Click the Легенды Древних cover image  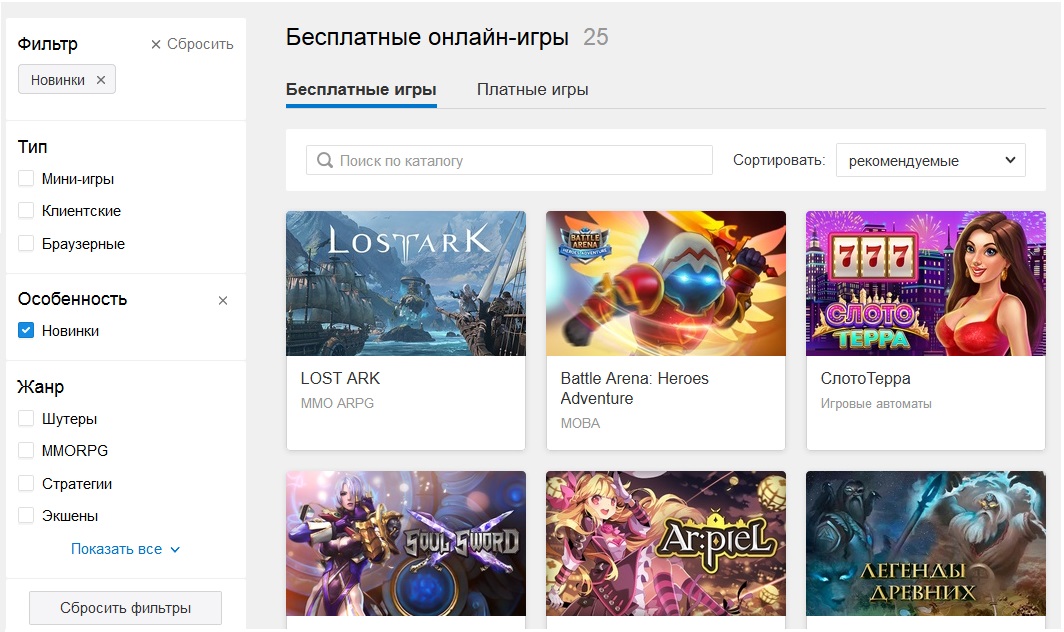[x=926, y=543]
